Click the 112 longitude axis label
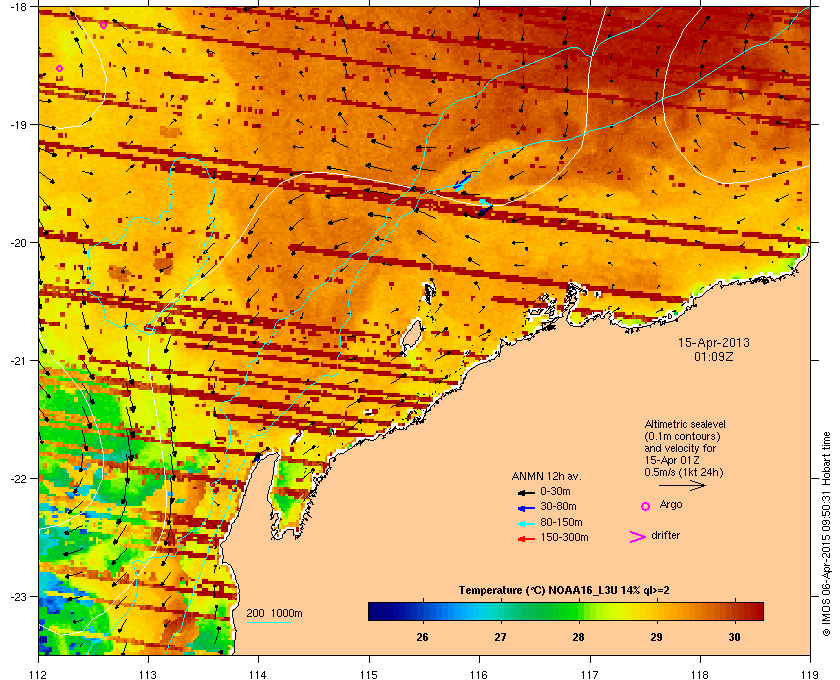840x680 pixels. (39, 675)
